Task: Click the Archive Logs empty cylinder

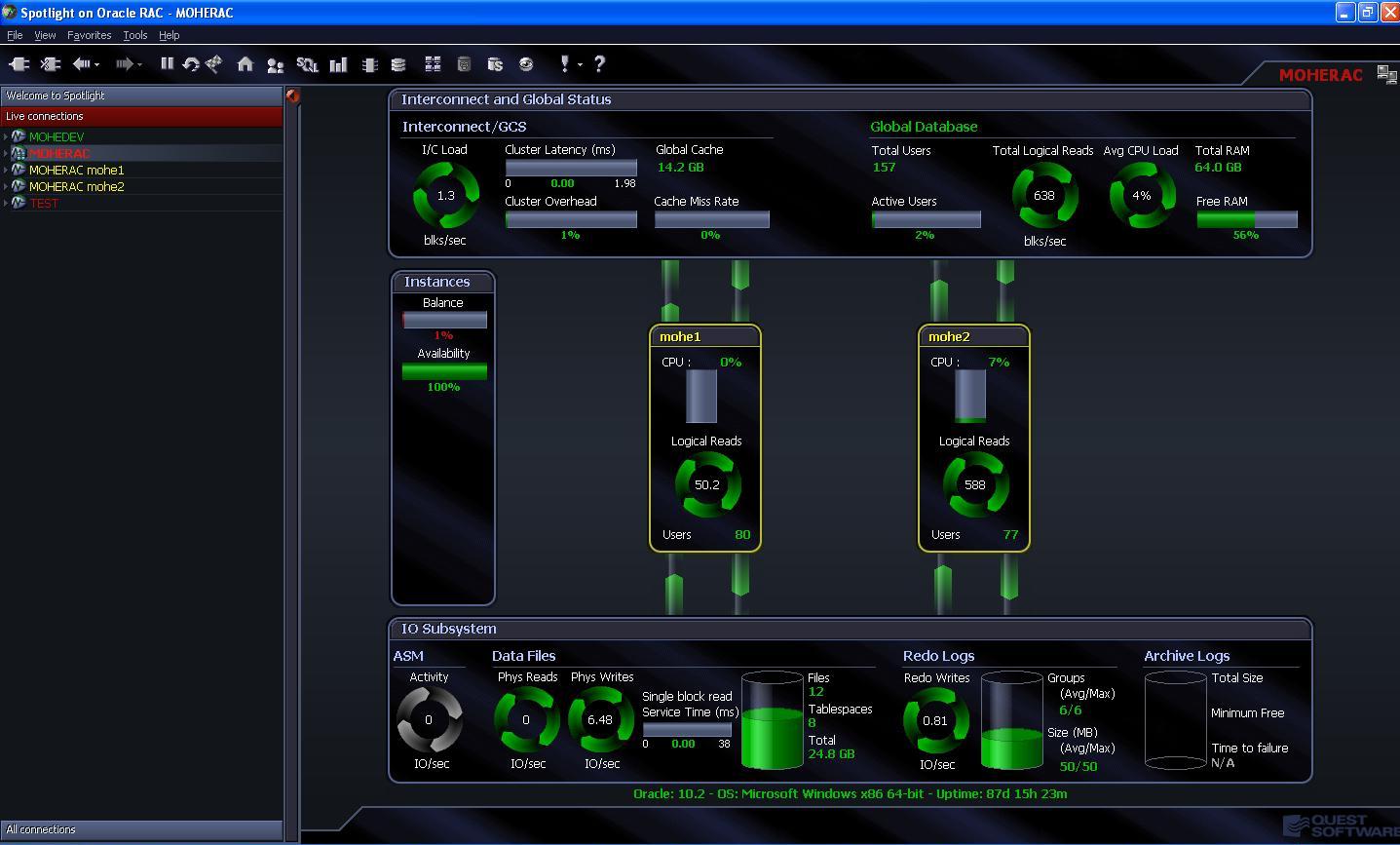Action: (1175, 720)
